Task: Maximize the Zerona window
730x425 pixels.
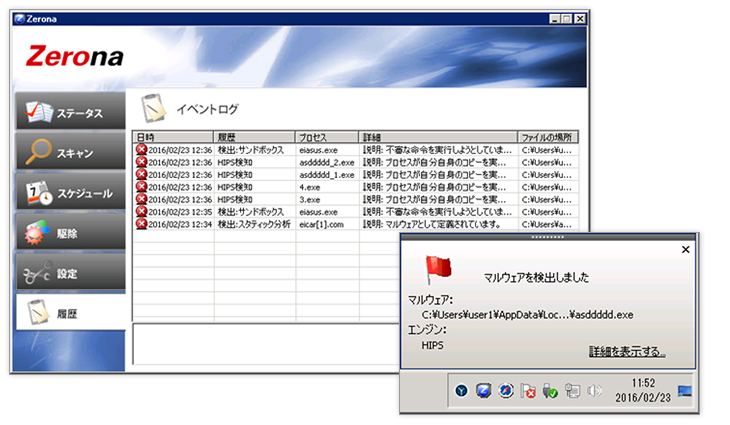Action: pyautogui.click(x=566, y=19)
